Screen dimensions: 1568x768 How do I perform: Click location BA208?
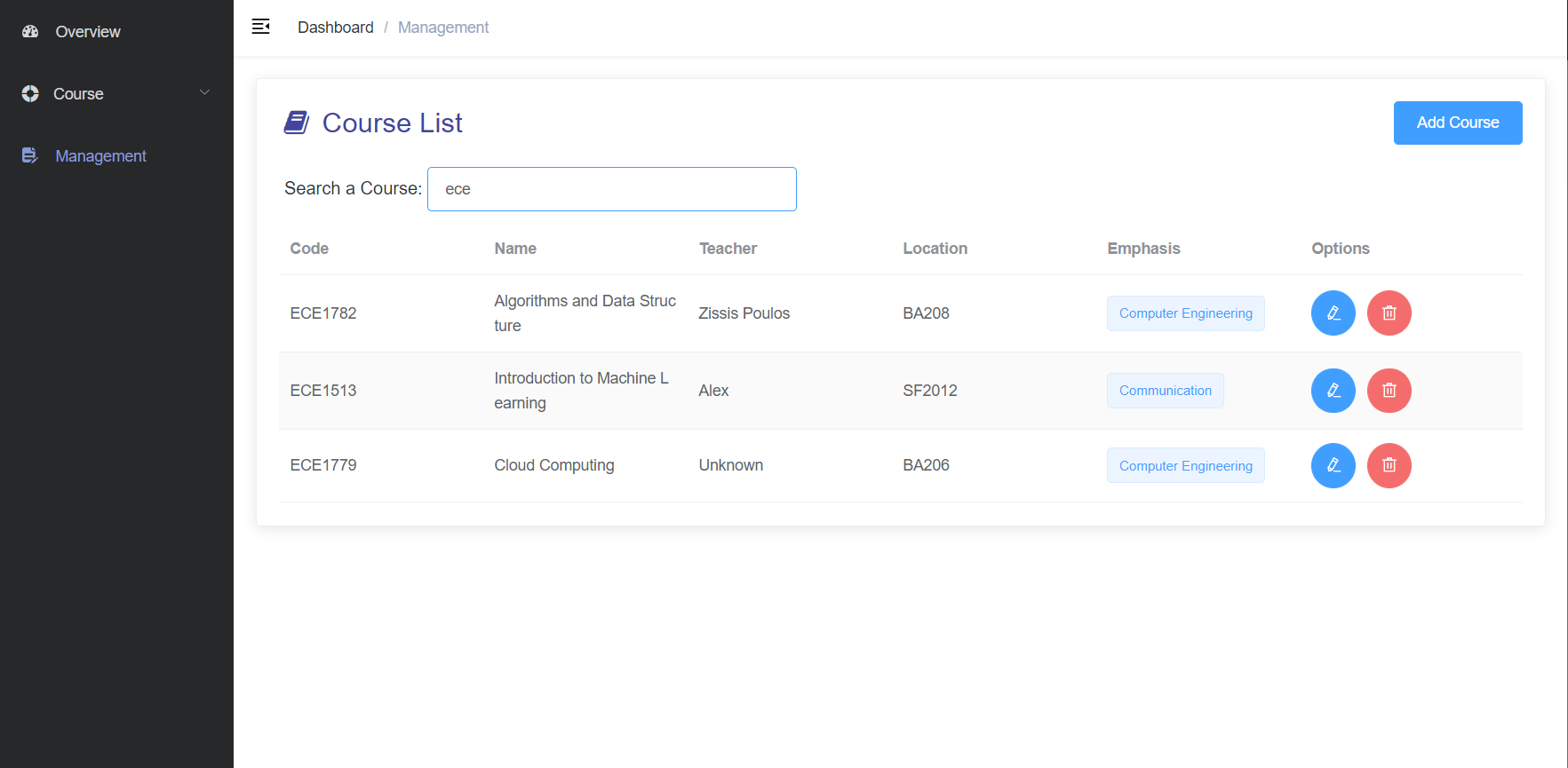pyautogui.click(x=927, y=313)
